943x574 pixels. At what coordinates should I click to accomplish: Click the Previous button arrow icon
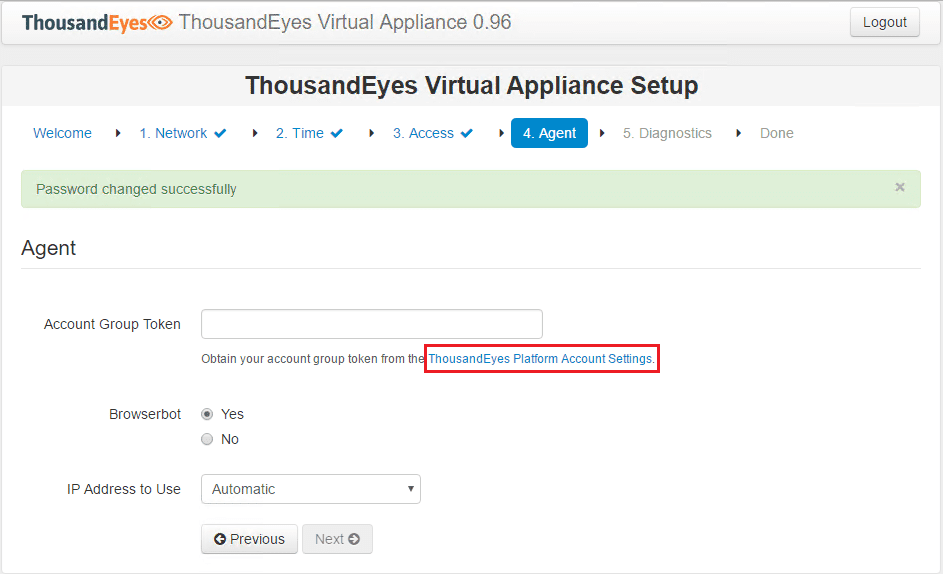(220, 539)
